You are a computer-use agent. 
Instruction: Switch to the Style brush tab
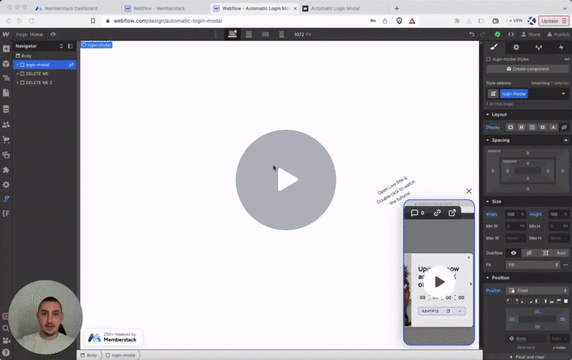[494, 47]
